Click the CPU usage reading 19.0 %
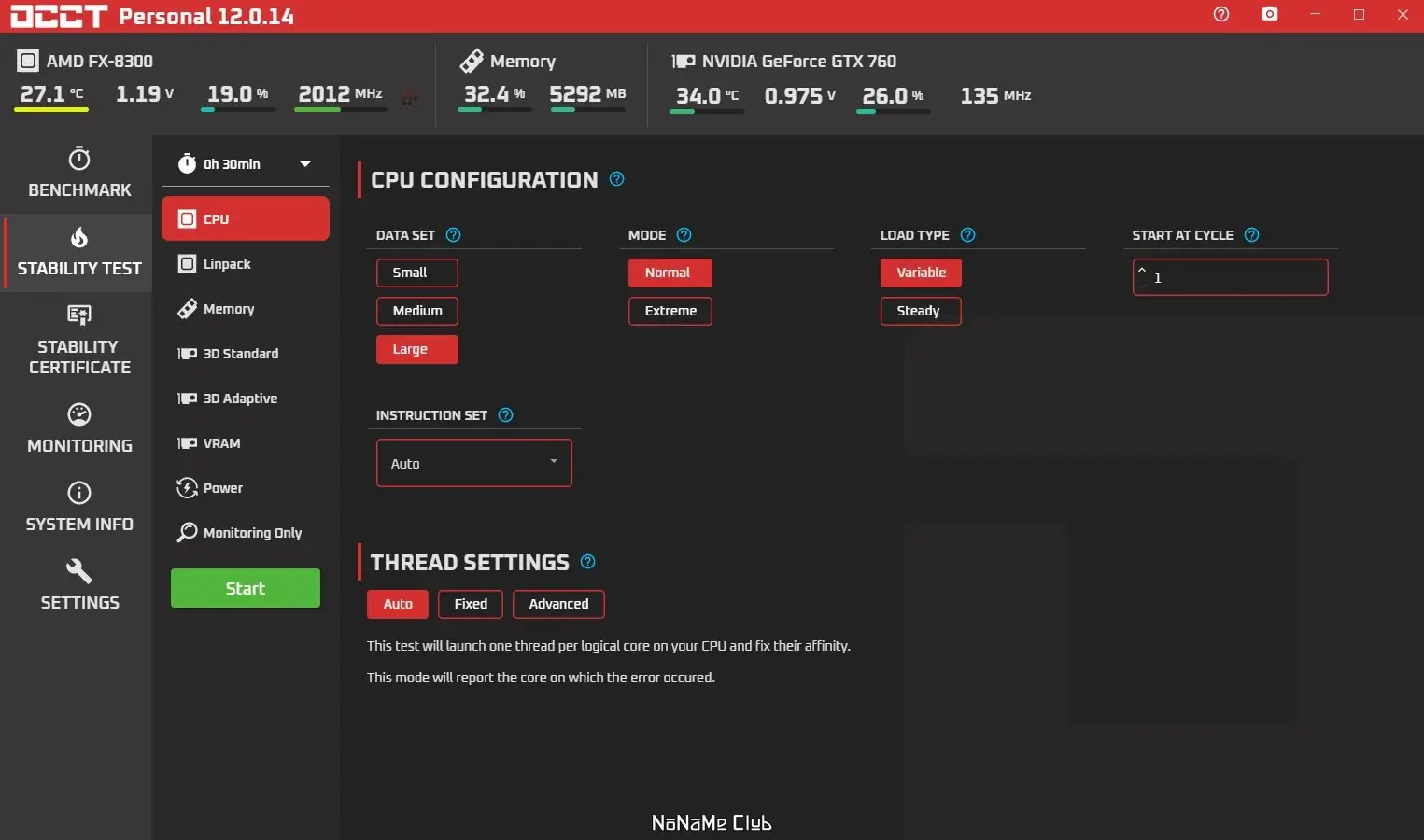This screenshot has height=840, width=1424. click(x=237, y=94)
